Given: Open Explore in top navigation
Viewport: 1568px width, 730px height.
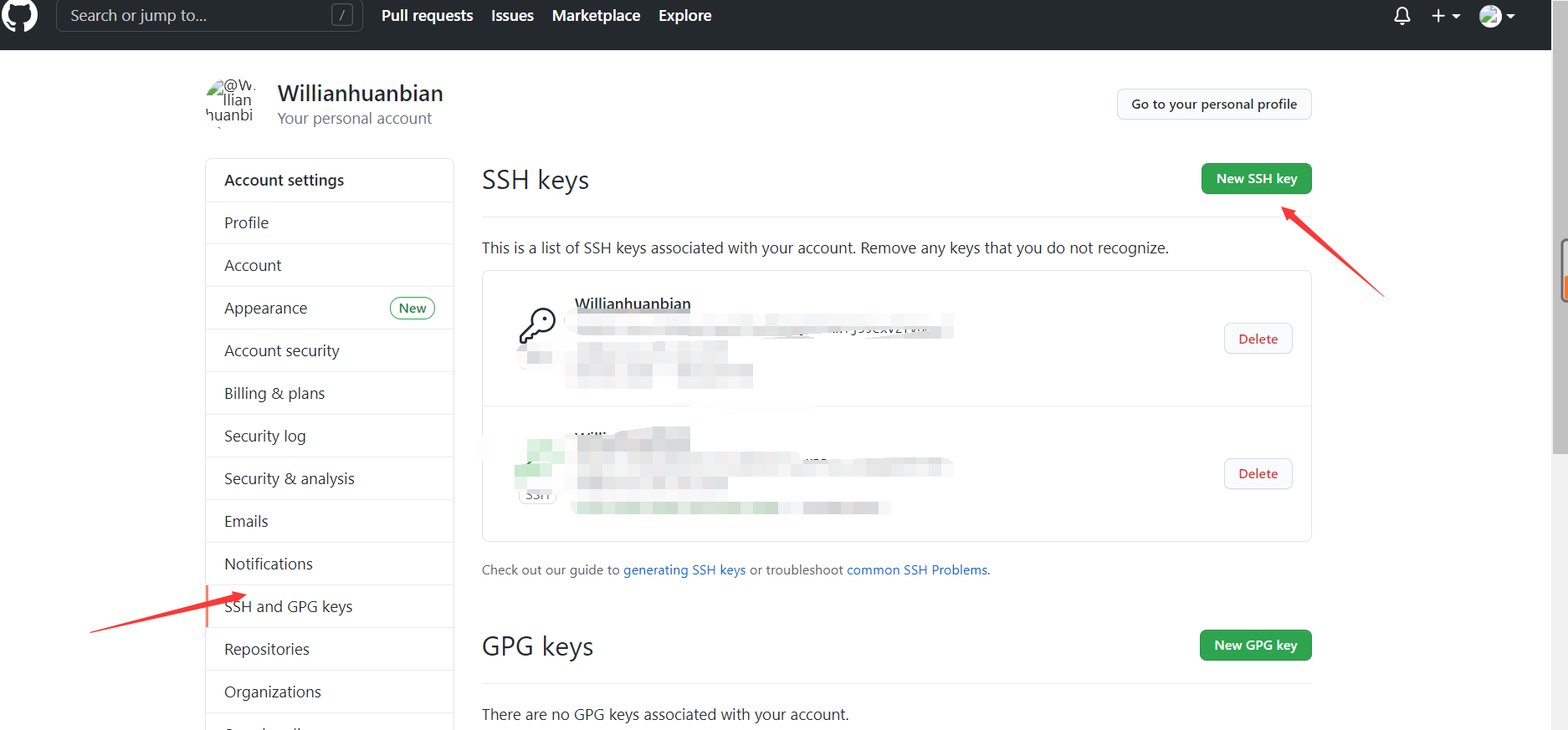Looking at the screenshot, I should click(684, 16).
